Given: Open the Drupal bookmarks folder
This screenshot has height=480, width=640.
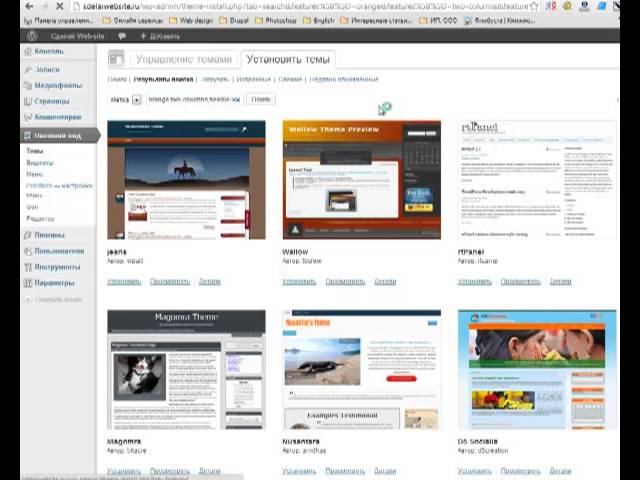Looking at the screenshot, I should pos(234,20).
